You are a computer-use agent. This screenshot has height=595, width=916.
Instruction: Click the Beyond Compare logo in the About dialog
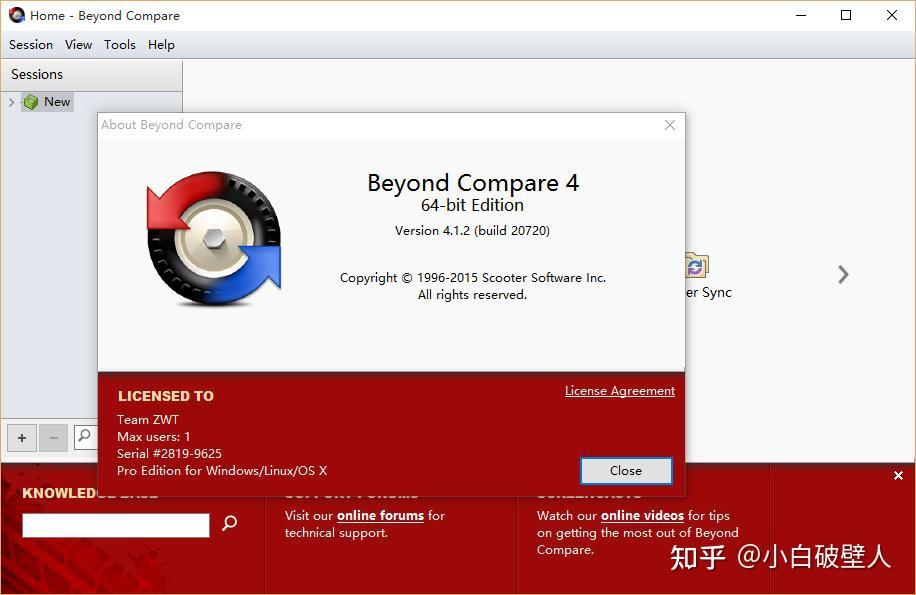(x=212, y=237)
